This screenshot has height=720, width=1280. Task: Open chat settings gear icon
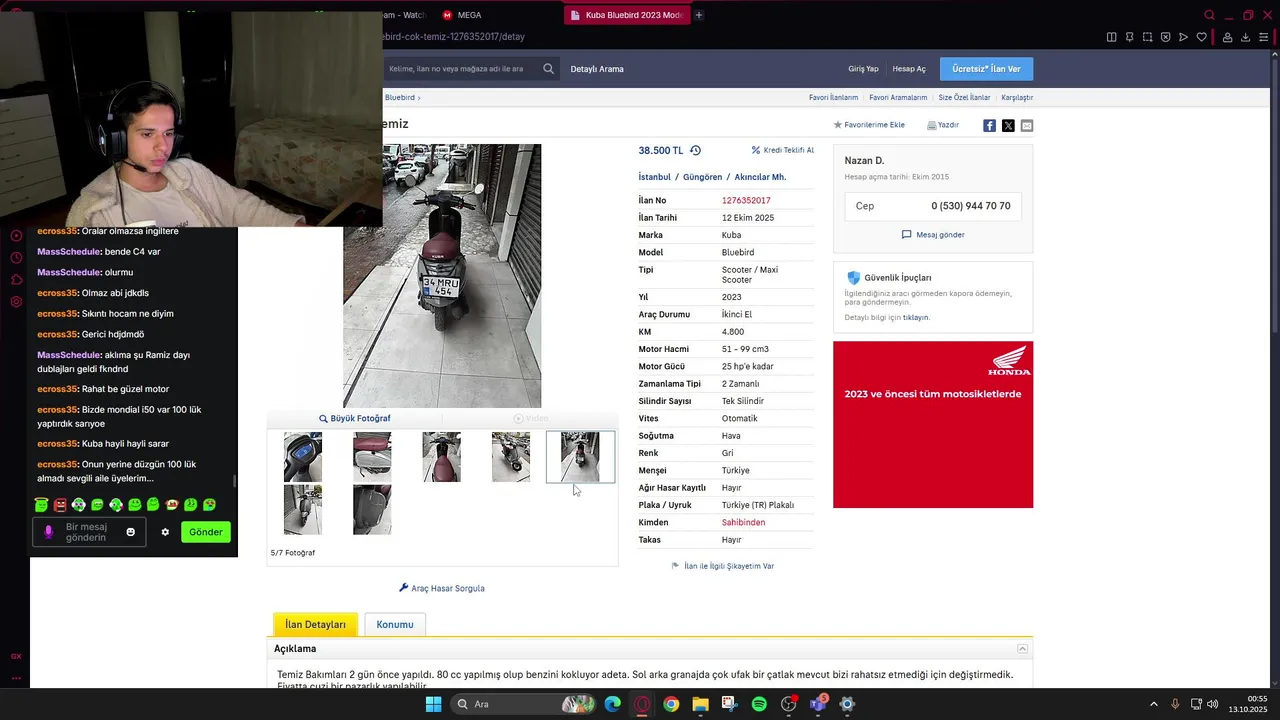(165, 532)
